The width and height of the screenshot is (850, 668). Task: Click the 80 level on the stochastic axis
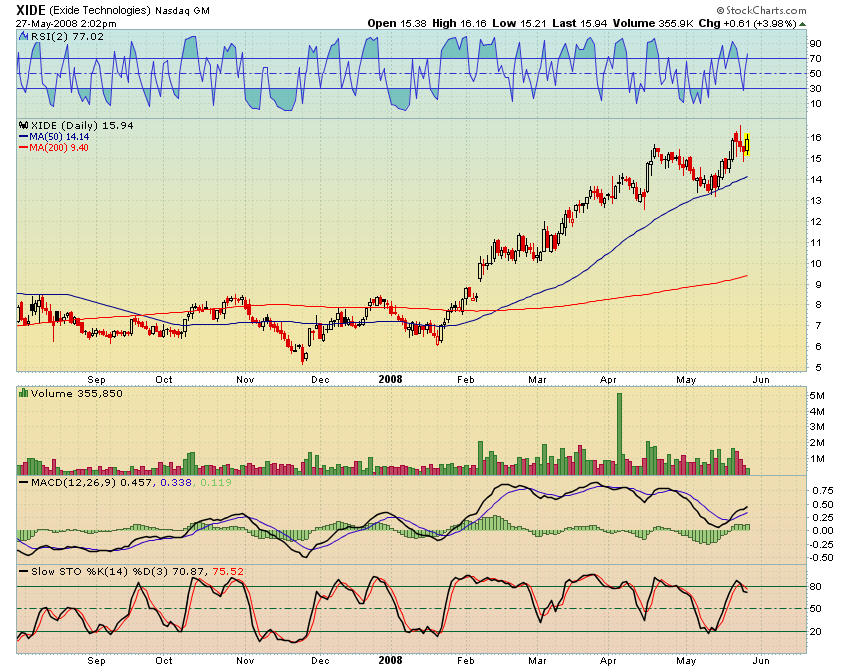815,587
